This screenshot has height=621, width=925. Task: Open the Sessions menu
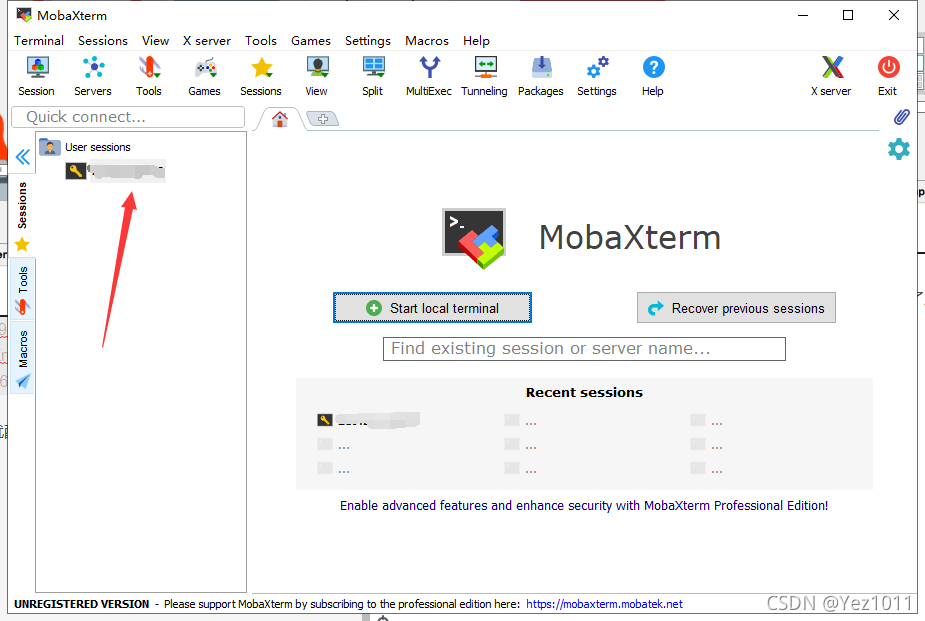pyautogui.click(x=103, y=41)
